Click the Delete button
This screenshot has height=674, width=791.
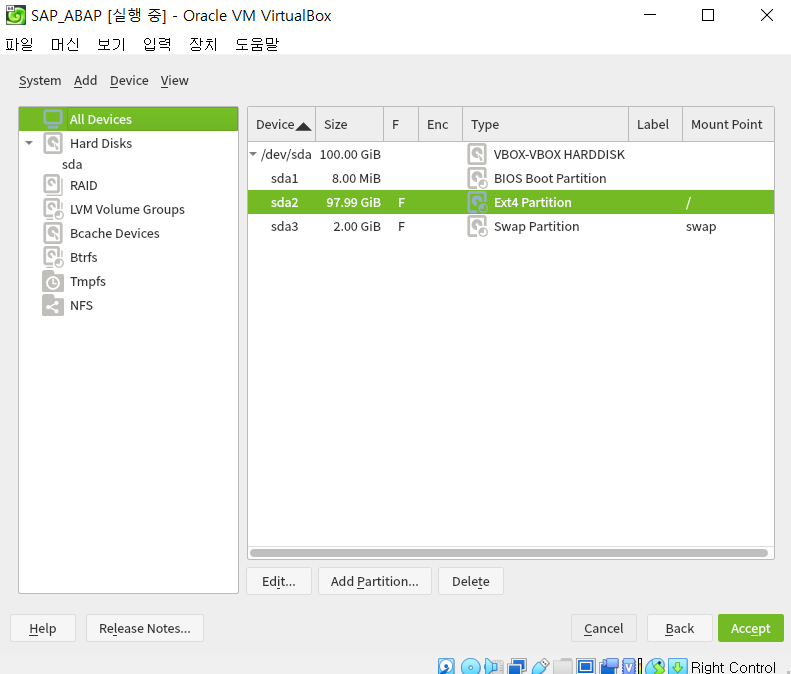[471, 581]
